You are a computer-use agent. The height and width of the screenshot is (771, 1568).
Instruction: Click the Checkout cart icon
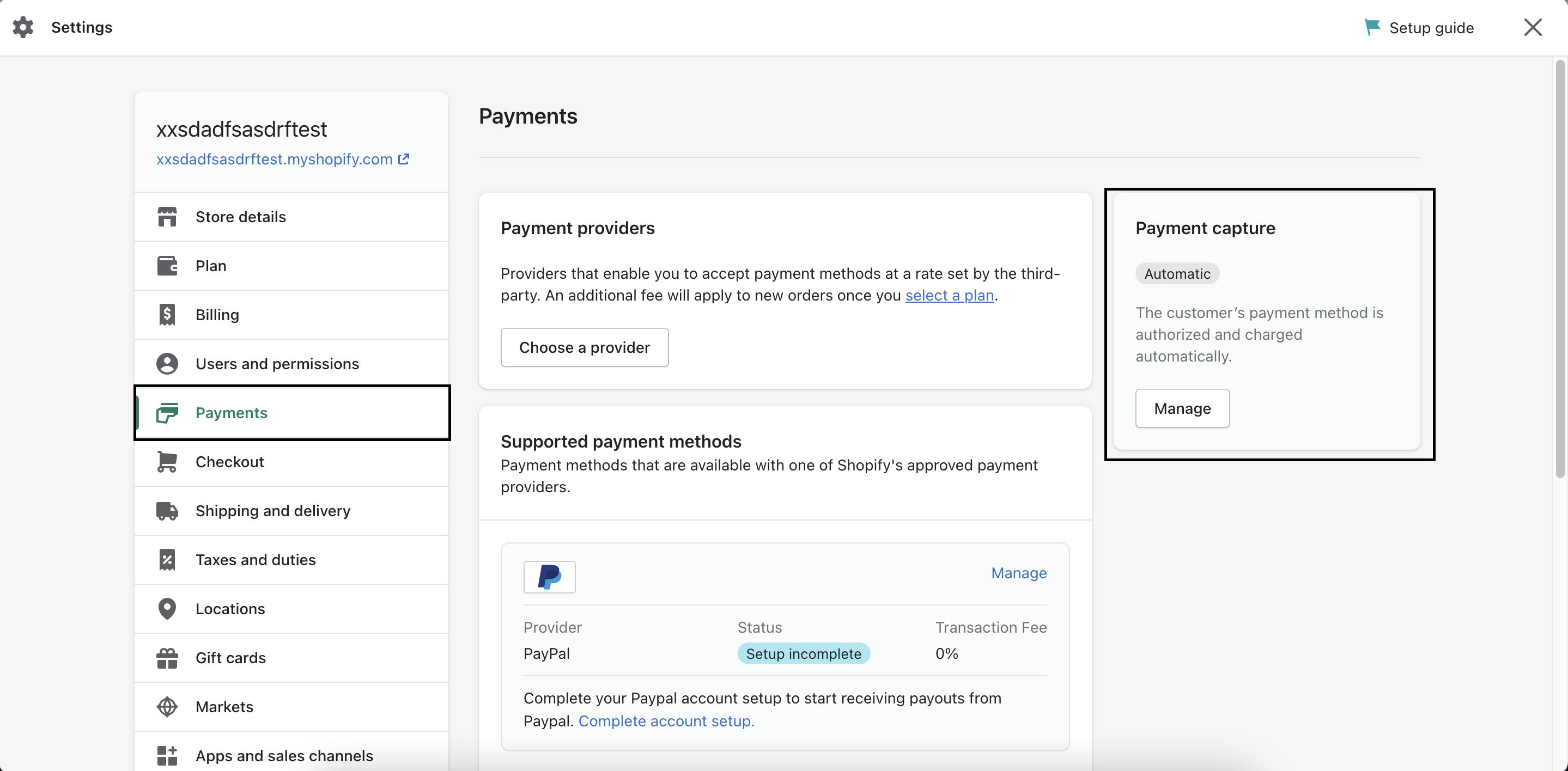(x=167, y=461)
